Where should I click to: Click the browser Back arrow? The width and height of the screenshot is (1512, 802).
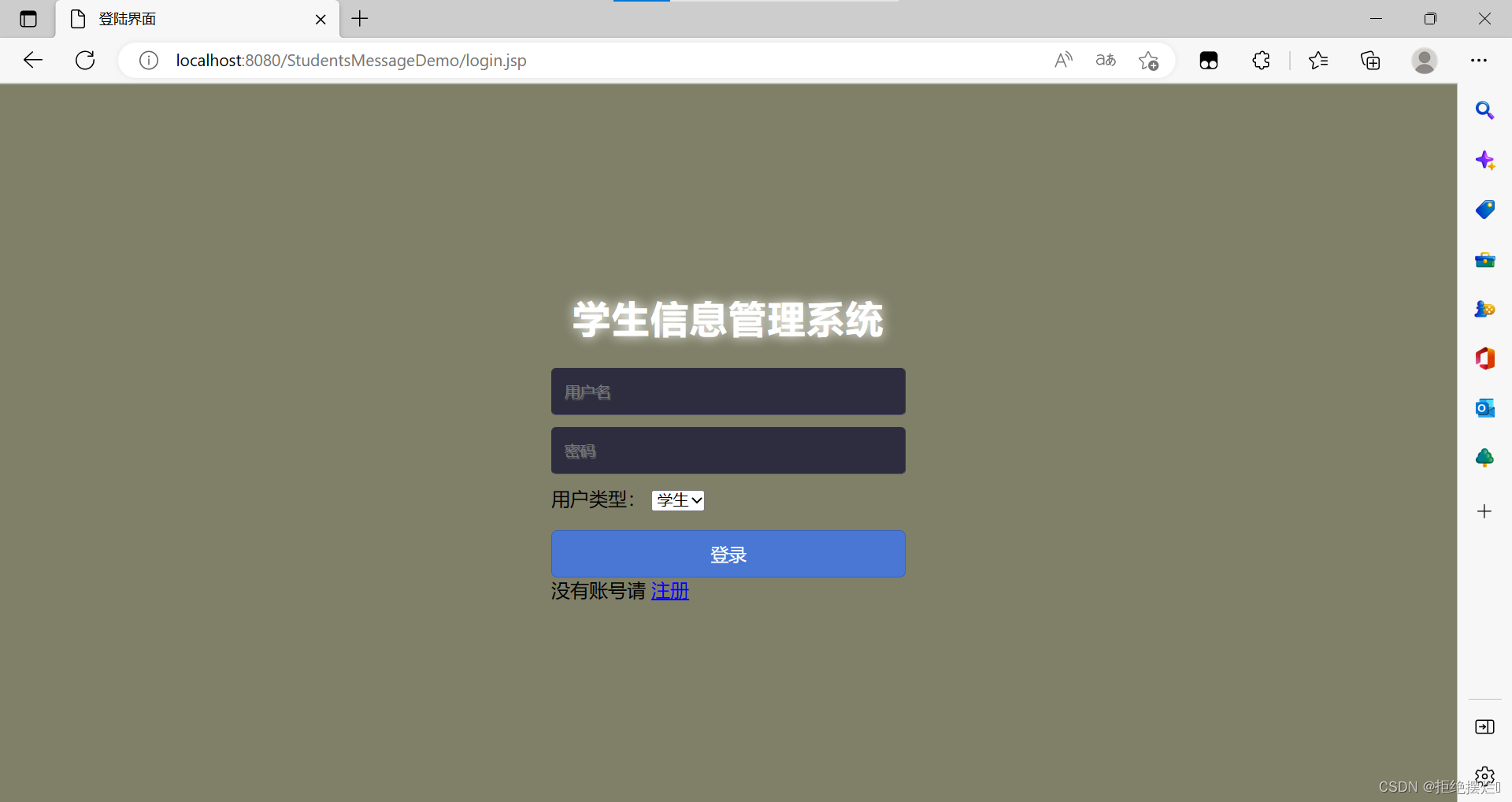pyautogui.click(x=33, y=60)
